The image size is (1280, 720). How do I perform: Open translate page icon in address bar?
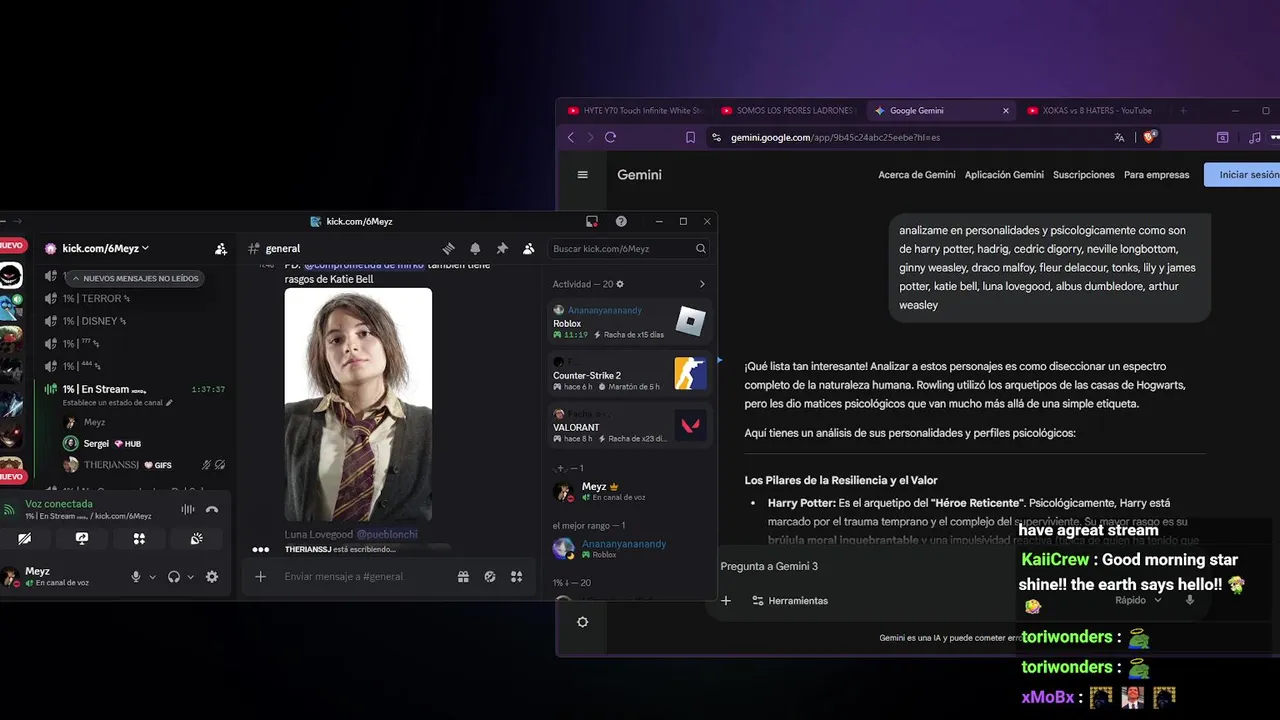pyautogui.click(x=1119, y=138)
